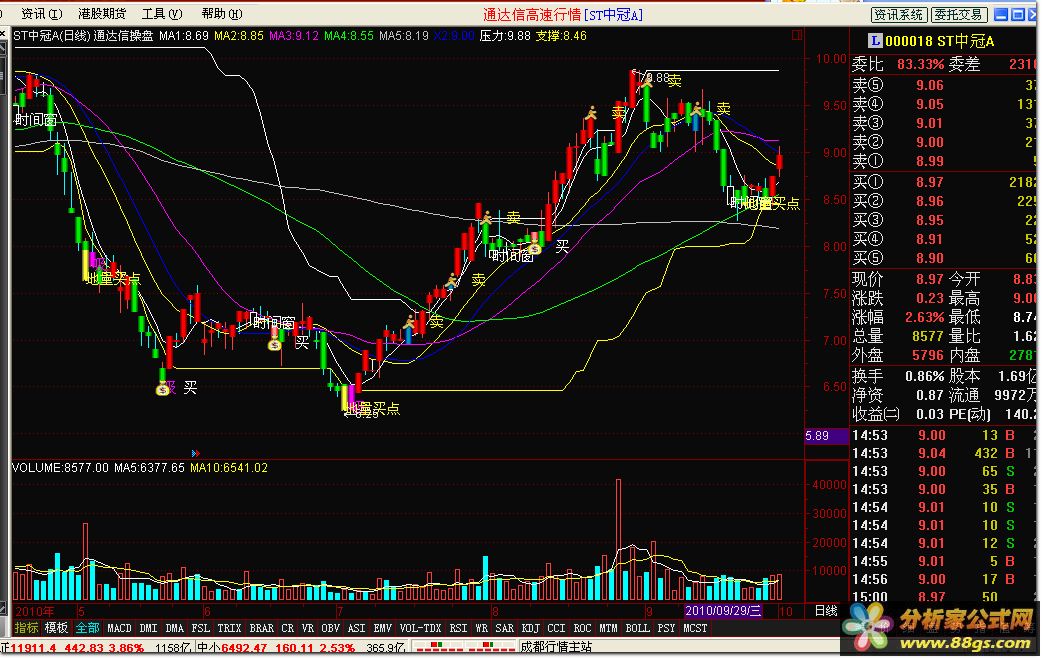Click the 2010/09/29/三 date marker
This screenshot has height=658, width=1042.
(x=724, y=611)
